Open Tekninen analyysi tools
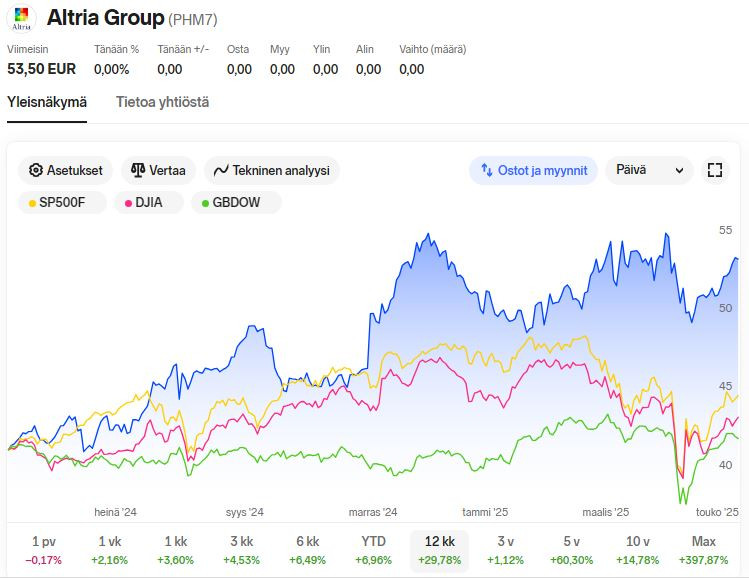Image resolution: width=749 pixels, height=578 pixels. 272,171
